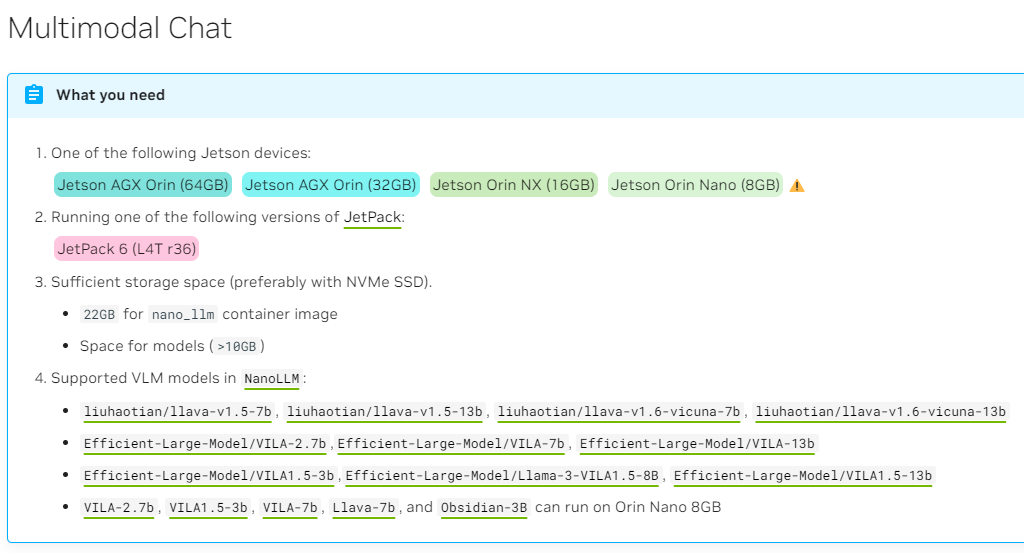The width and height of the screenshot is (1024, 553).
Task: Click text 'Supported VLM models in'
Action: point(144,379)
